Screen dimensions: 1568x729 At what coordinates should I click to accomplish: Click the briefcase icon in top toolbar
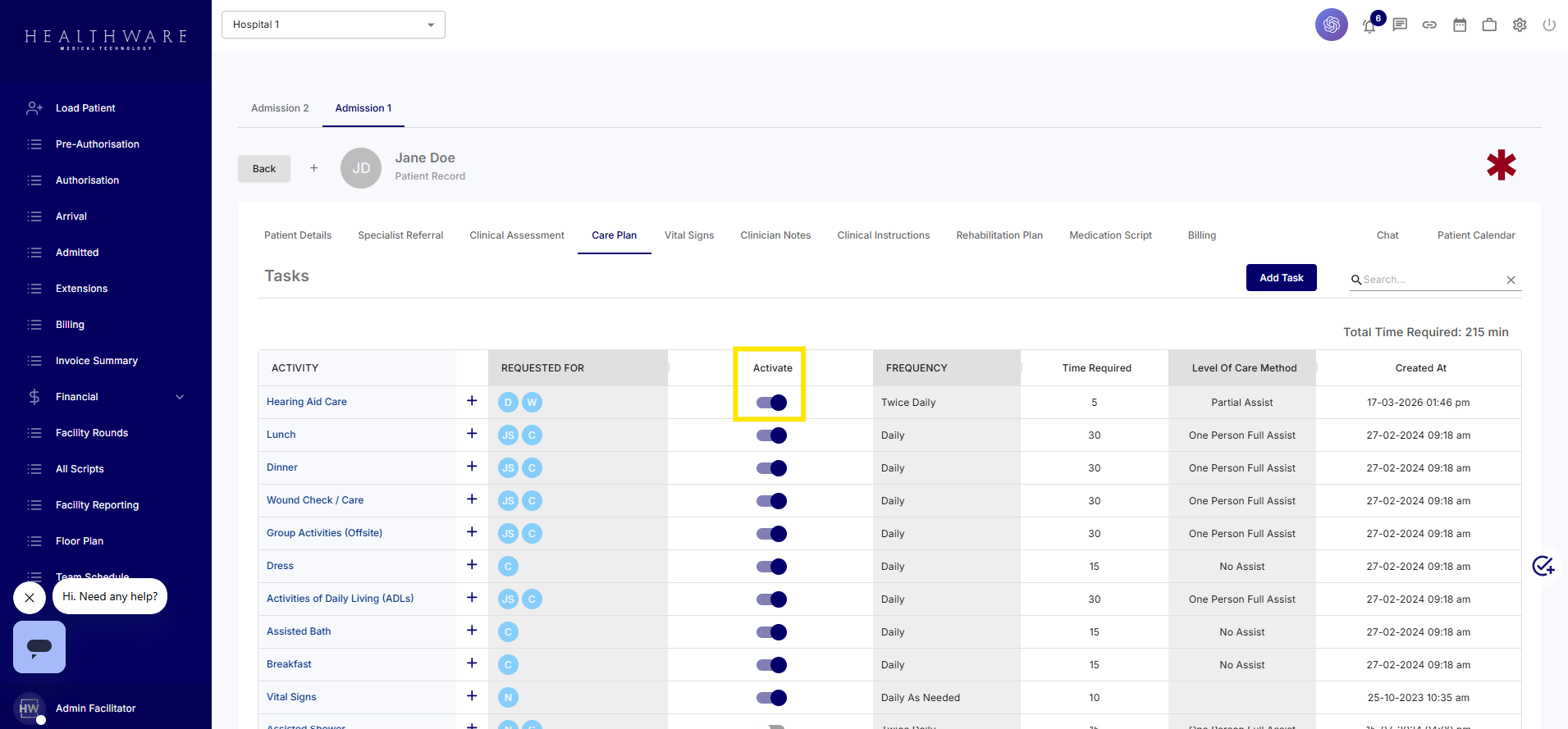(x=1489, y=25)
